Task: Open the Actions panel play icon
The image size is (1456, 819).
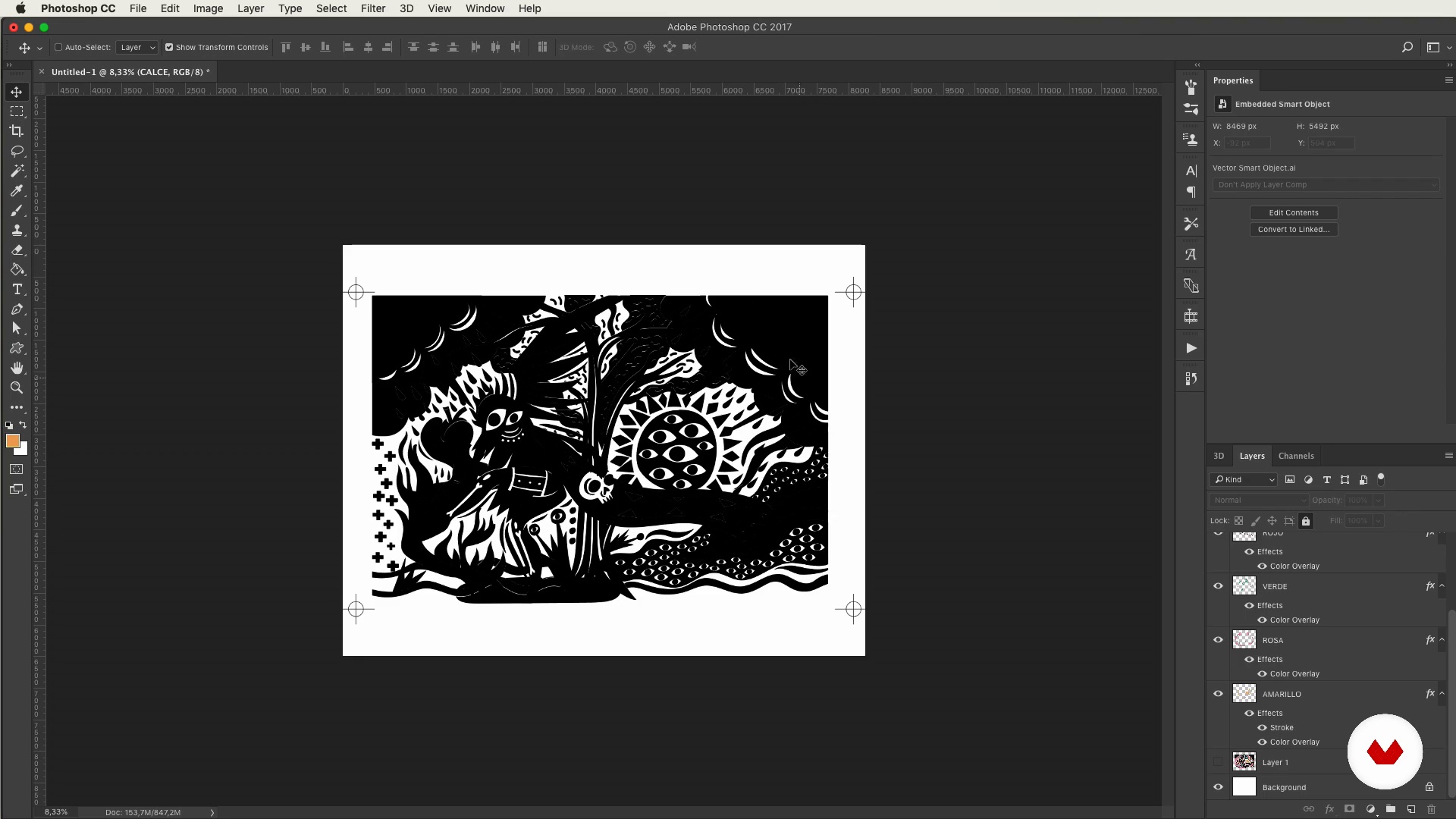Action: coord(1191,348)
